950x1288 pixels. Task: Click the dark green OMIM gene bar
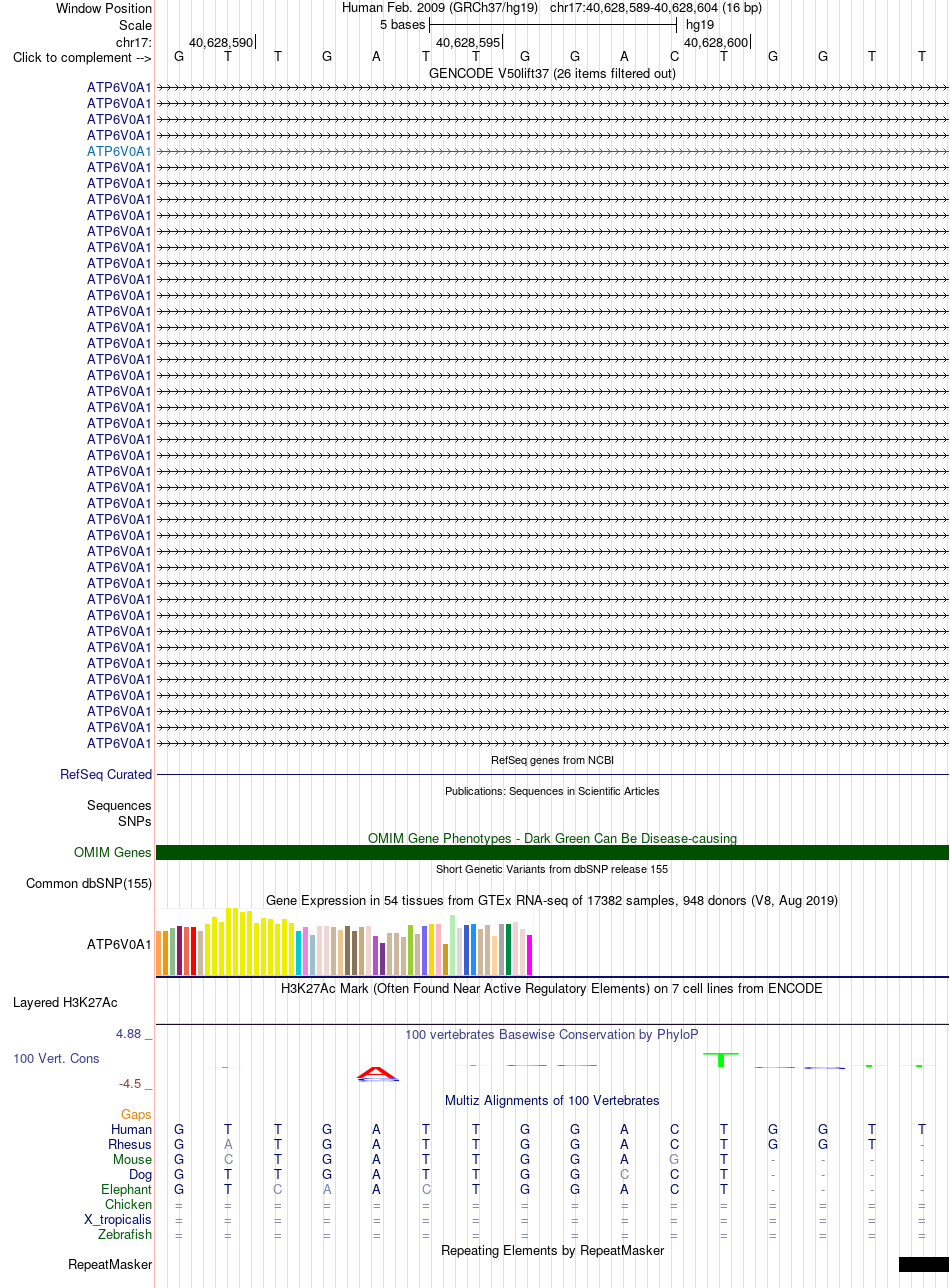tap(552, 852)
